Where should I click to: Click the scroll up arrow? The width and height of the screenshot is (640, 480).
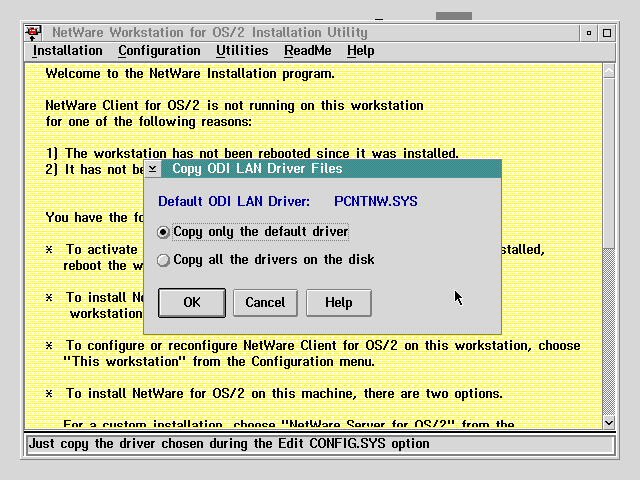click(x=609, y=71)
